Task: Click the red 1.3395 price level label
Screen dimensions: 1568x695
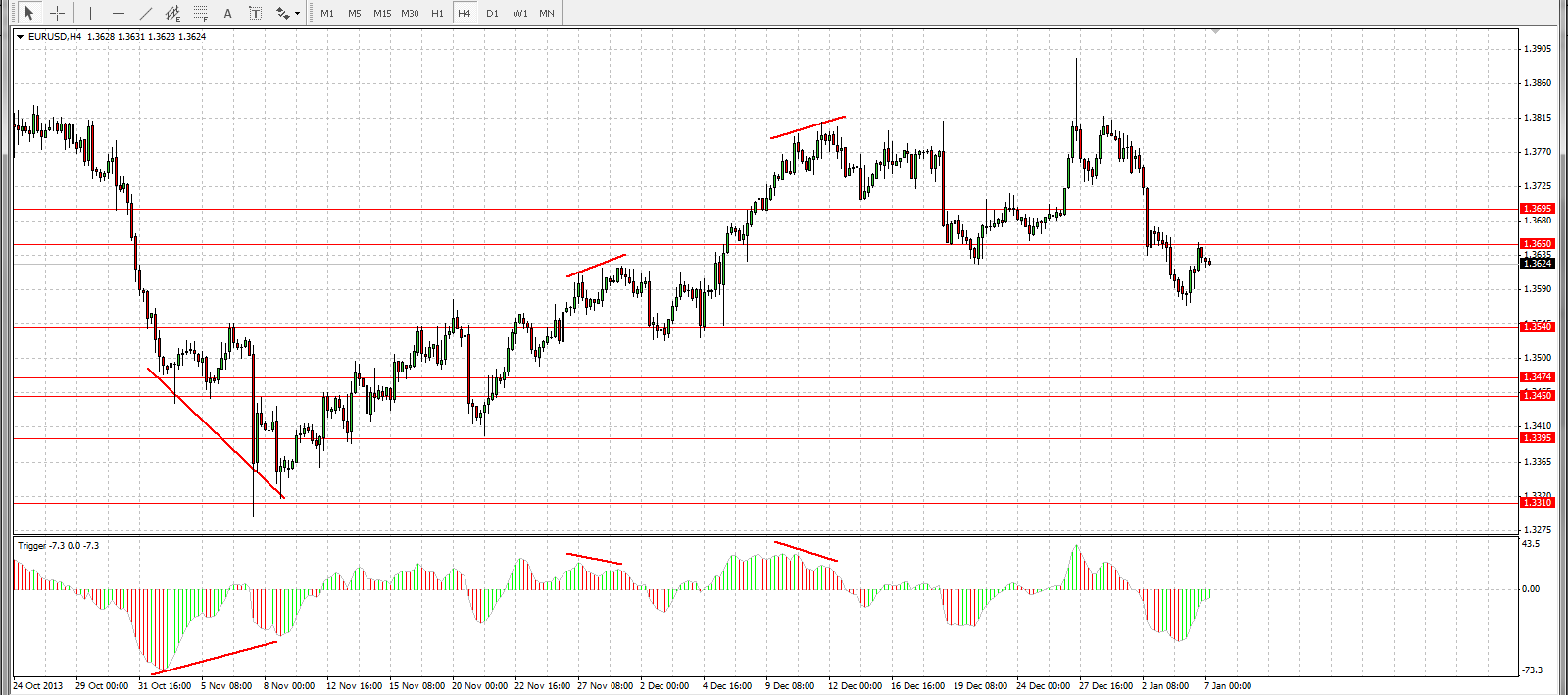Action: pos(1537,438)
